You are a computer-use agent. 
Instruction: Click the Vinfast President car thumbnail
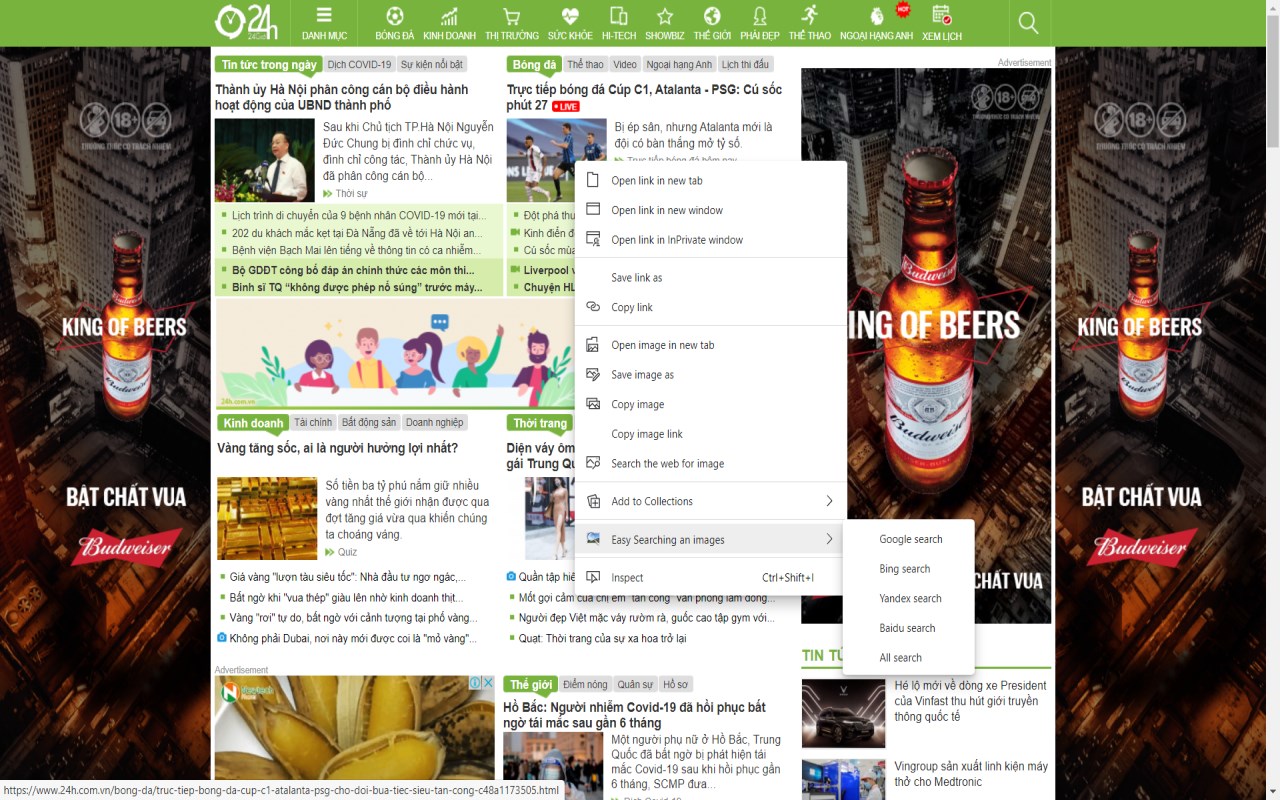click(843, 714)
